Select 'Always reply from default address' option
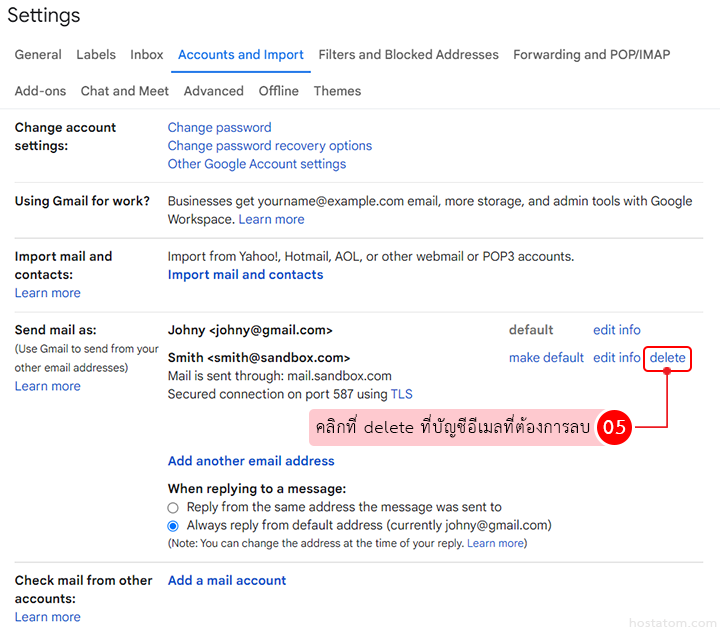The height and width of the screenshot is (630, 720). [x=173, y=526]
